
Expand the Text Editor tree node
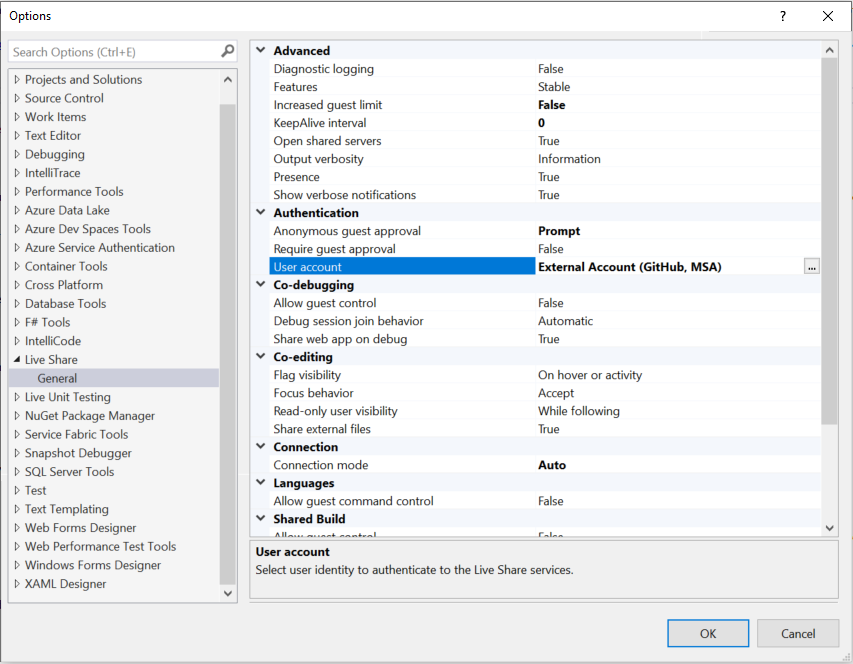[17, 136]
